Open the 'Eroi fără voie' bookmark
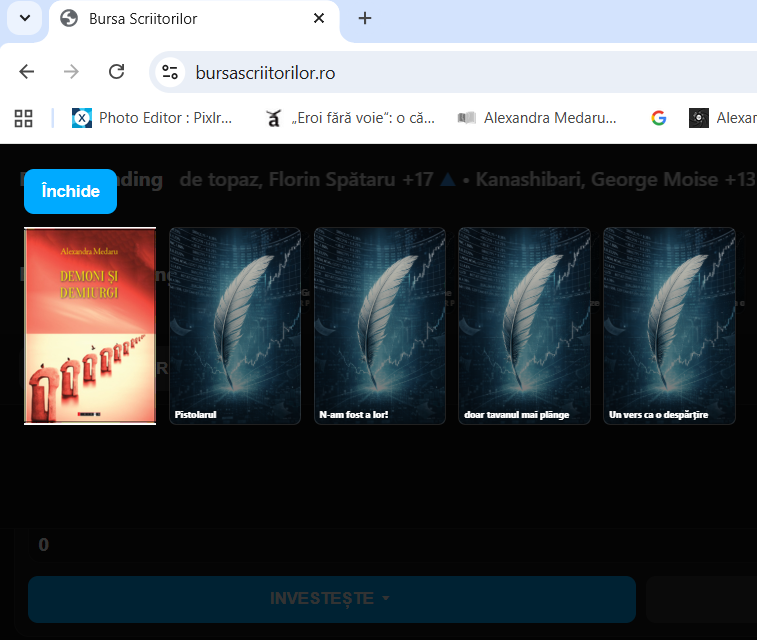 tap(350, 118)
